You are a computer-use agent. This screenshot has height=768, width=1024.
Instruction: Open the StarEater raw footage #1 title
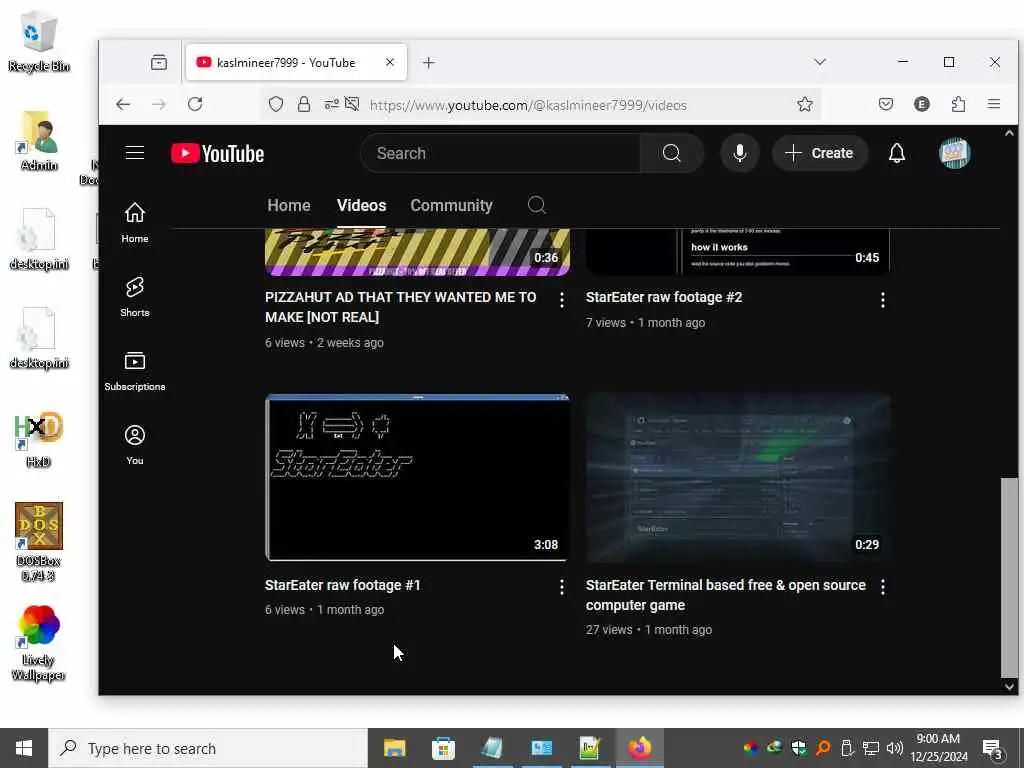[342, 585]
